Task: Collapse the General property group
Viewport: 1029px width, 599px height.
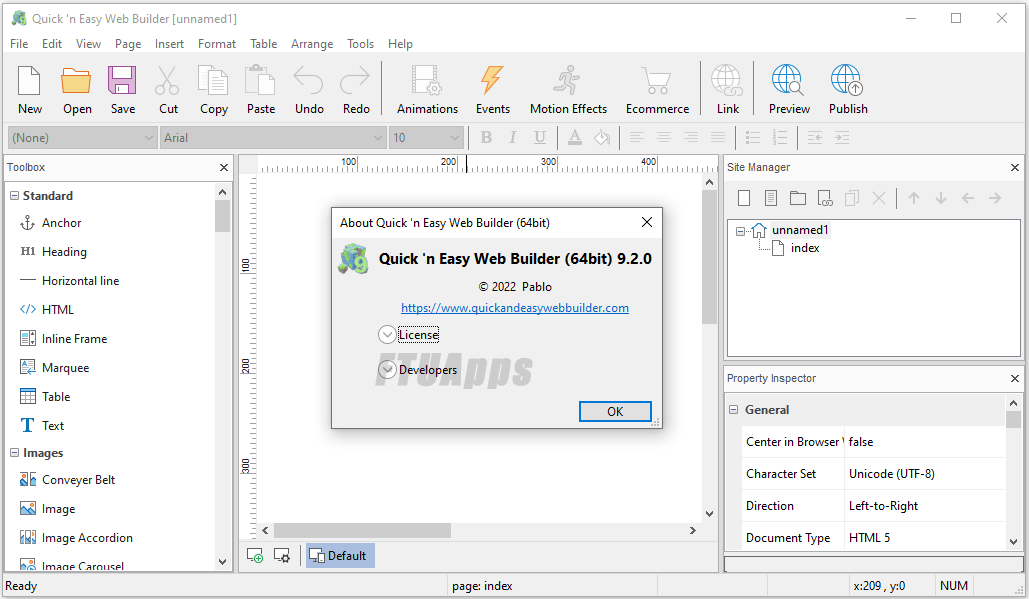Action: (x=734, y=409)
